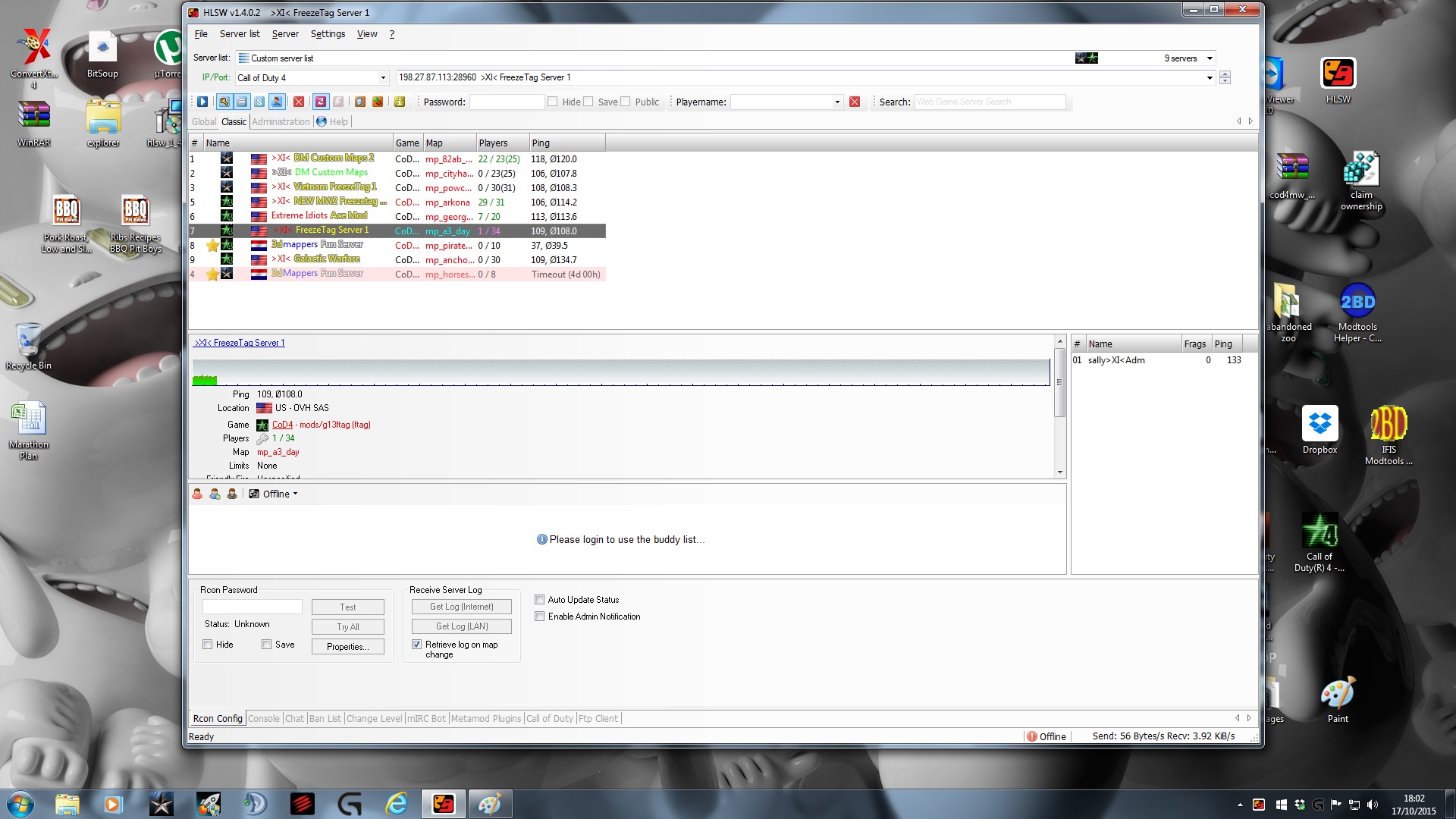The height and width of the screenshot is (819, 1456).
Task: Click the Properties... button
Action: (348, 647)
